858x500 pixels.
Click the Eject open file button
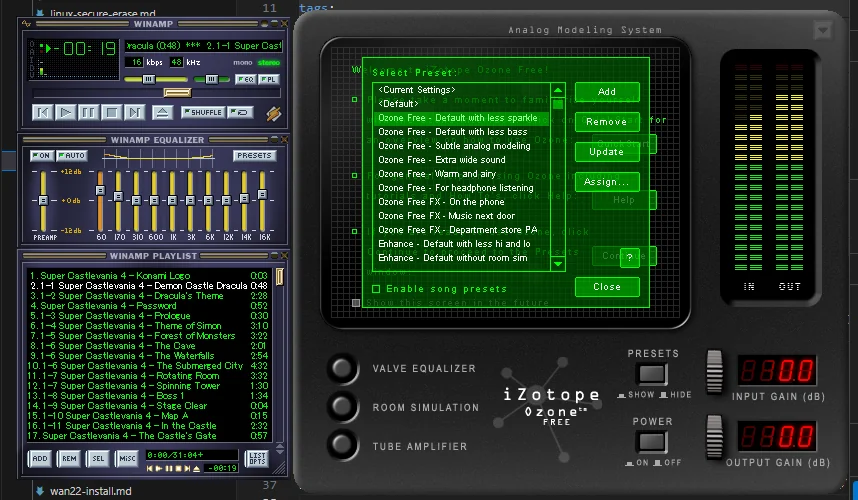[162, 112]
